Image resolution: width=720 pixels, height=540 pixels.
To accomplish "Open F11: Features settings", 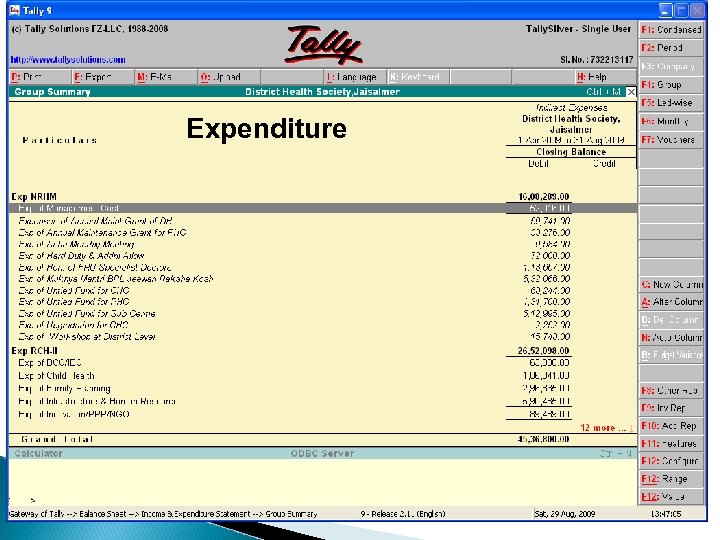I will click(x=671, y=444).
